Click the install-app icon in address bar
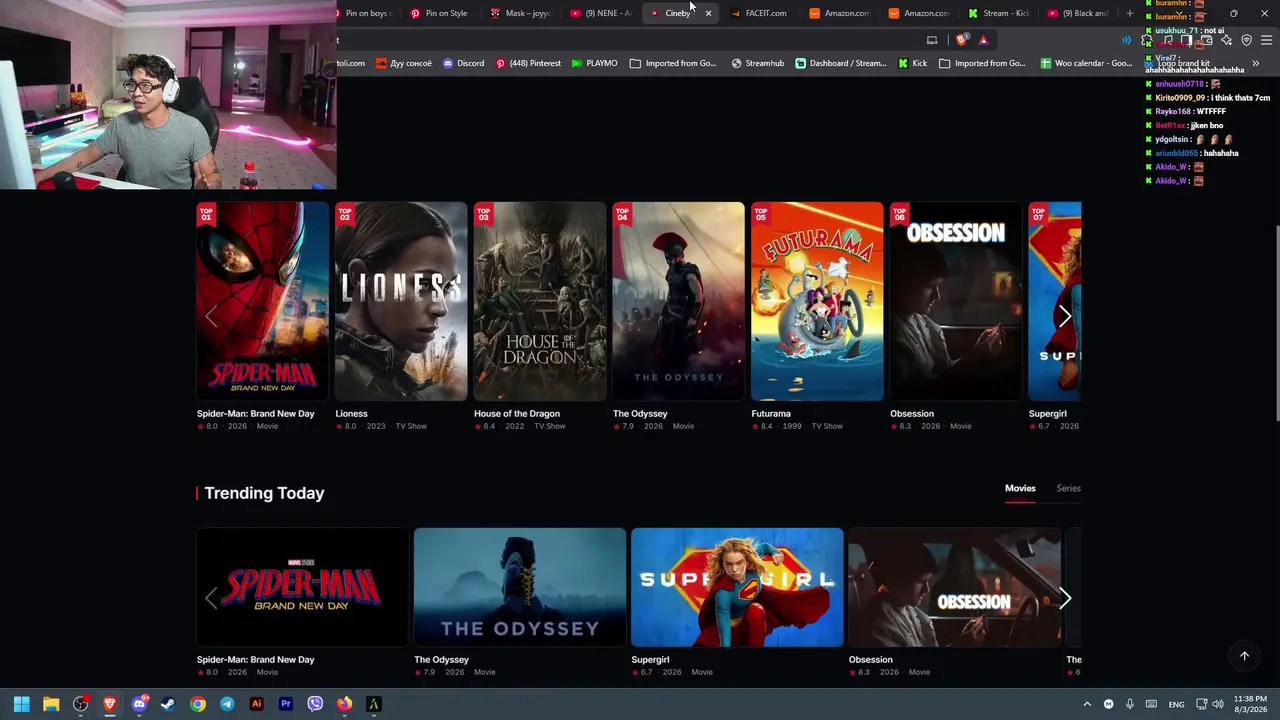Image resolution: width=1280 pixels, height=720 pixels. (932, 40)
